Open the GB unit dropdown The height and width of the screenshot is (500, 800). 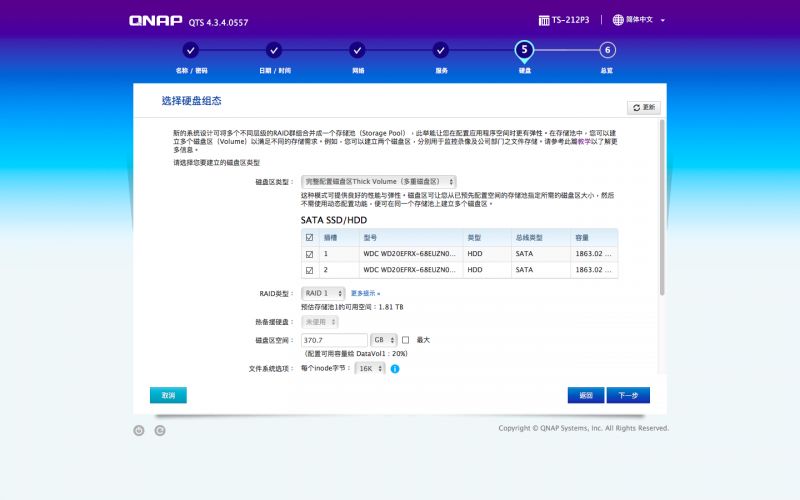tap(384, 340)
